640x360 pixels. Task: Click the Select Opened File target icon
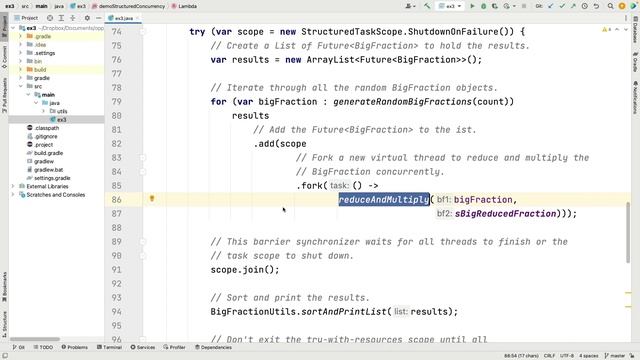50,18
